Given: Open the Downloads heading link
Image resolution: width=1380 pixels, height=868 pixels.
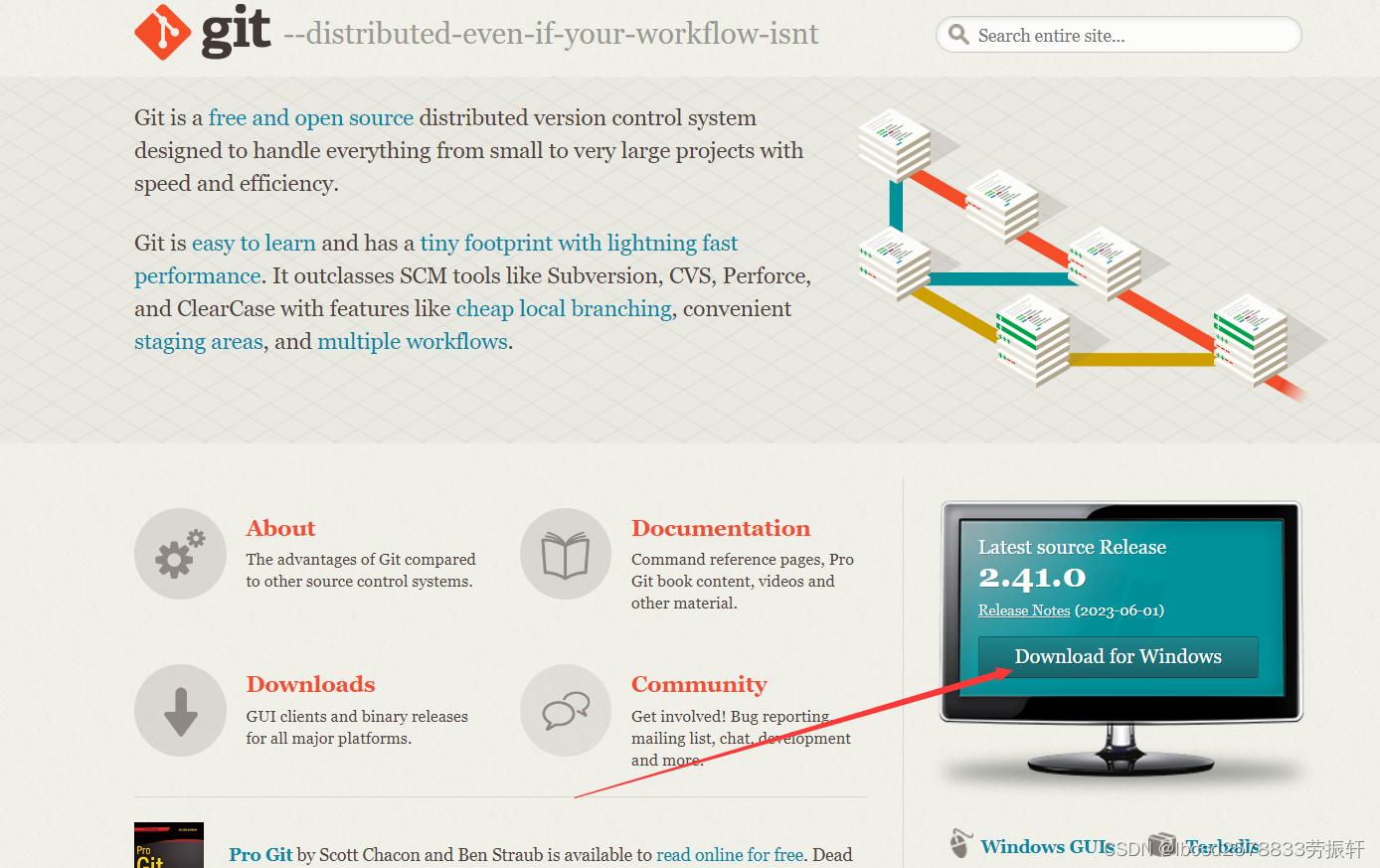Looking at the screenshot, I should click(x=310, y=684).
